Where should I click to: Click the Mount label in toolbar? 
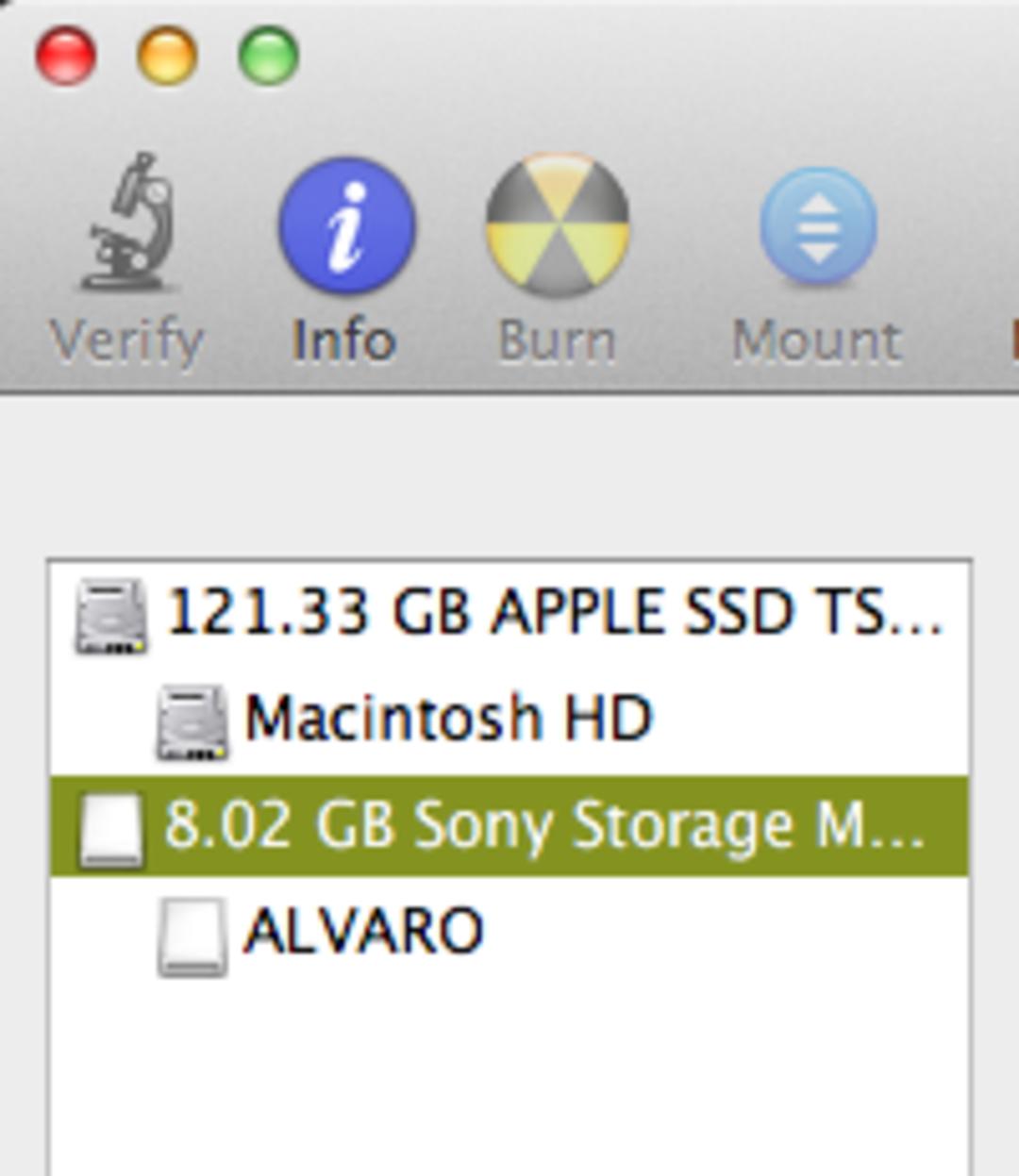tap(817, 340)
